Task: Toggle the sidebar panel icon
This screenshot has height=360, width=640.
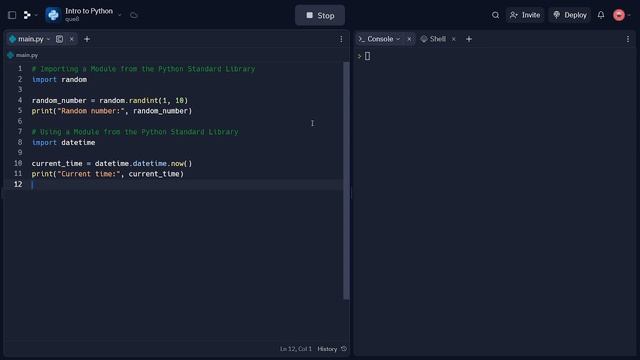Action: tap(12, 15)
